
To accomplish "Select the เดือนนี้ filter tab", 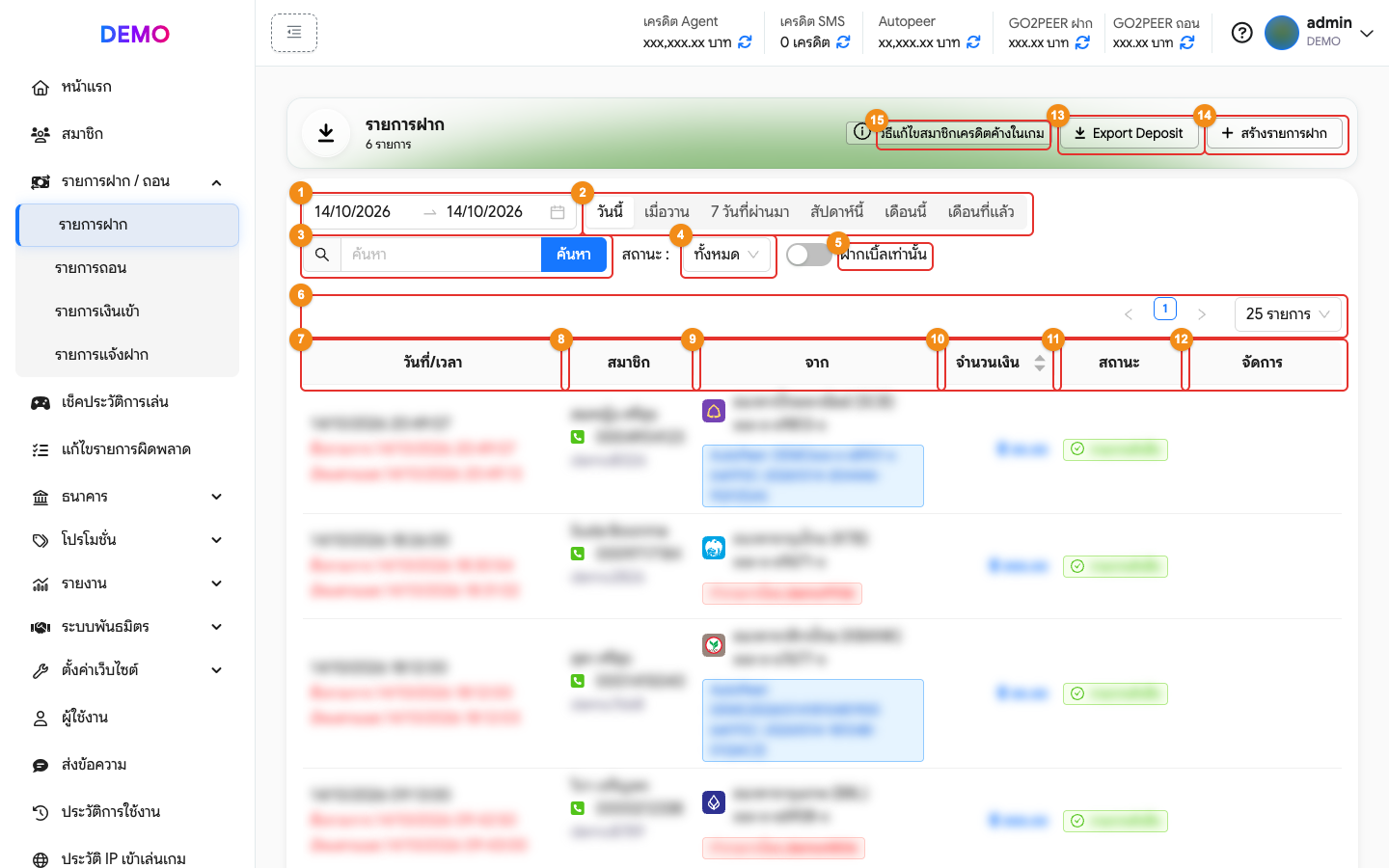I will point(906,212).
